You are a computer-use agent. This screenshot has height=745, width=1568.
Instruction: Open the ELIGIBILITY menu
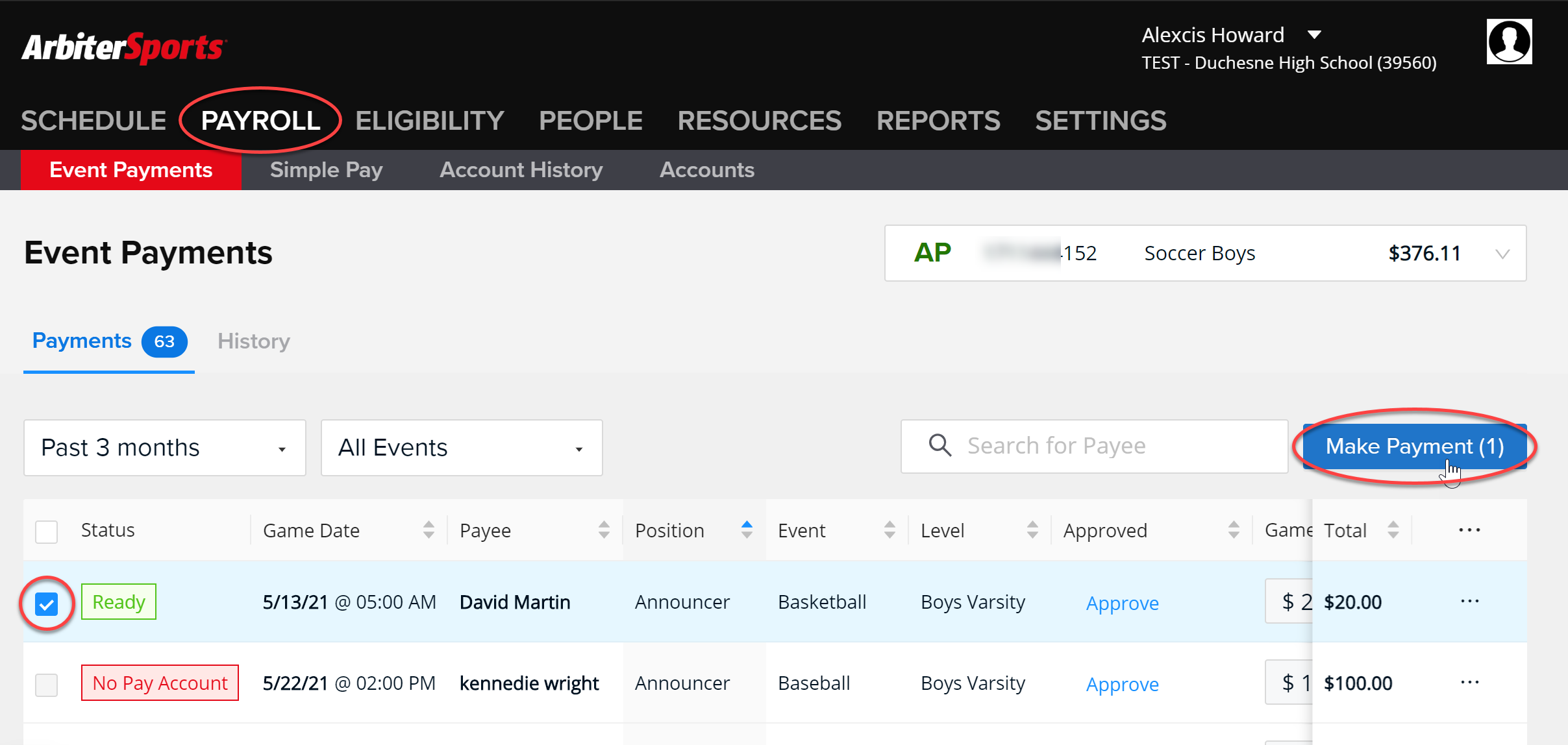pyautogui.click(x=430, y=121)
